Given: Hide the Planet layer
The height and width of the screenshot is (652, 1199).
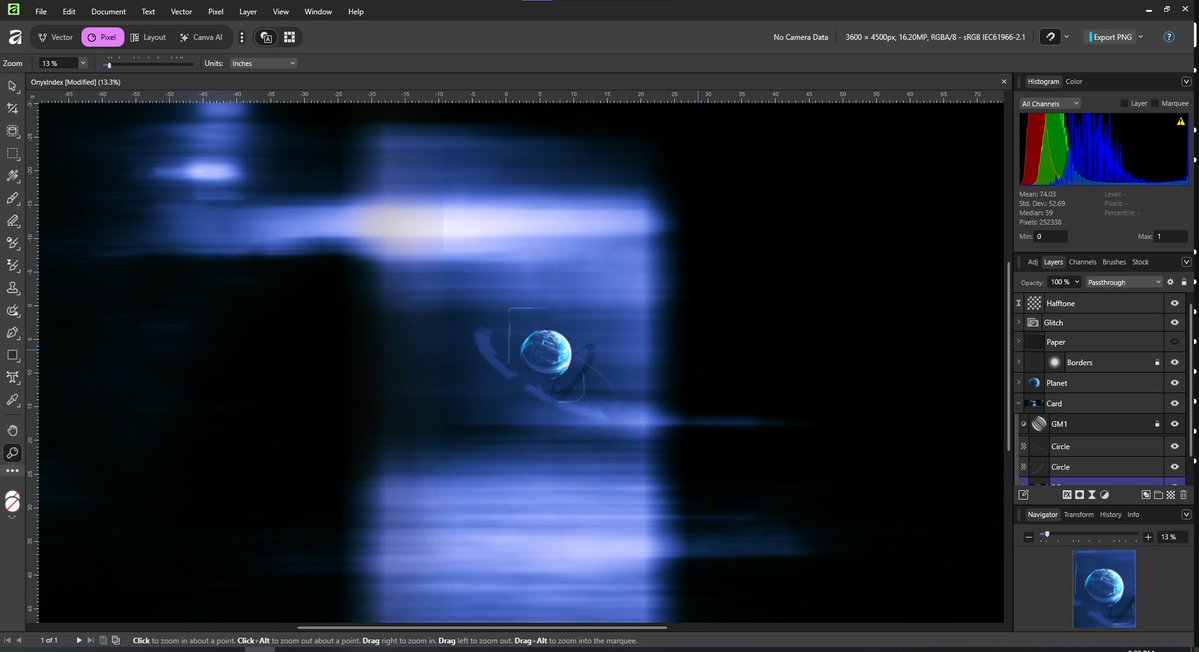Looking at the screenshot, I should tap(1175, 382).
